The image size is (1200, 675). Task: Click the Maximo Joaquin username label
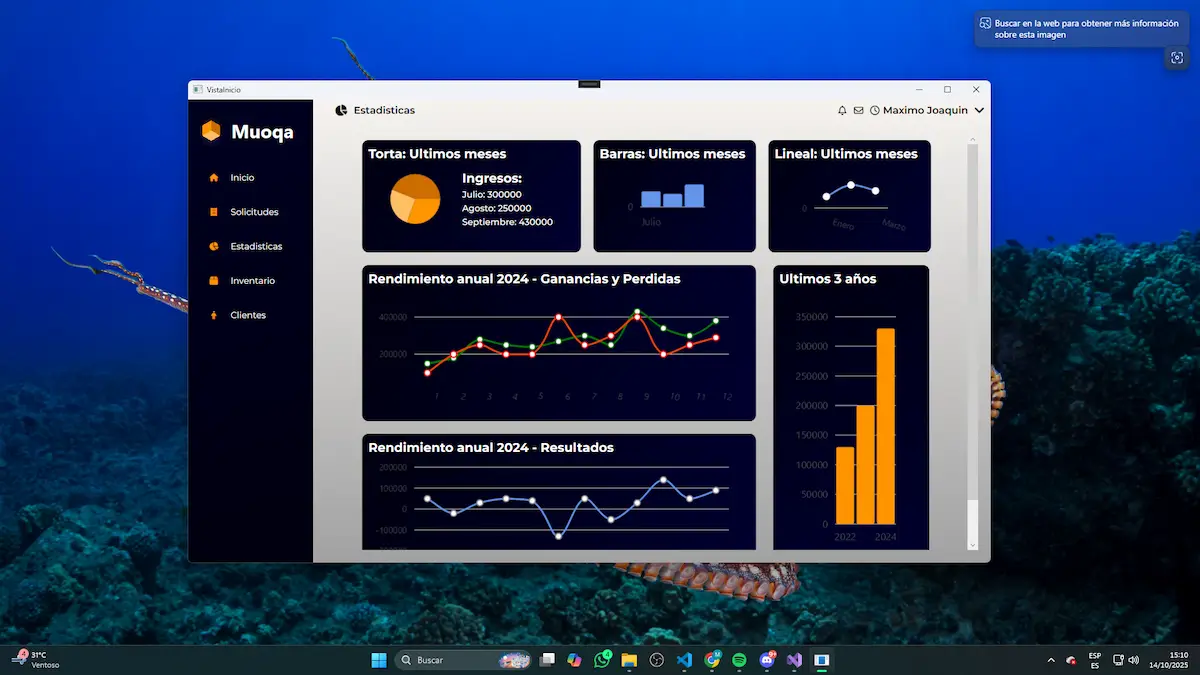coord(925,110)
